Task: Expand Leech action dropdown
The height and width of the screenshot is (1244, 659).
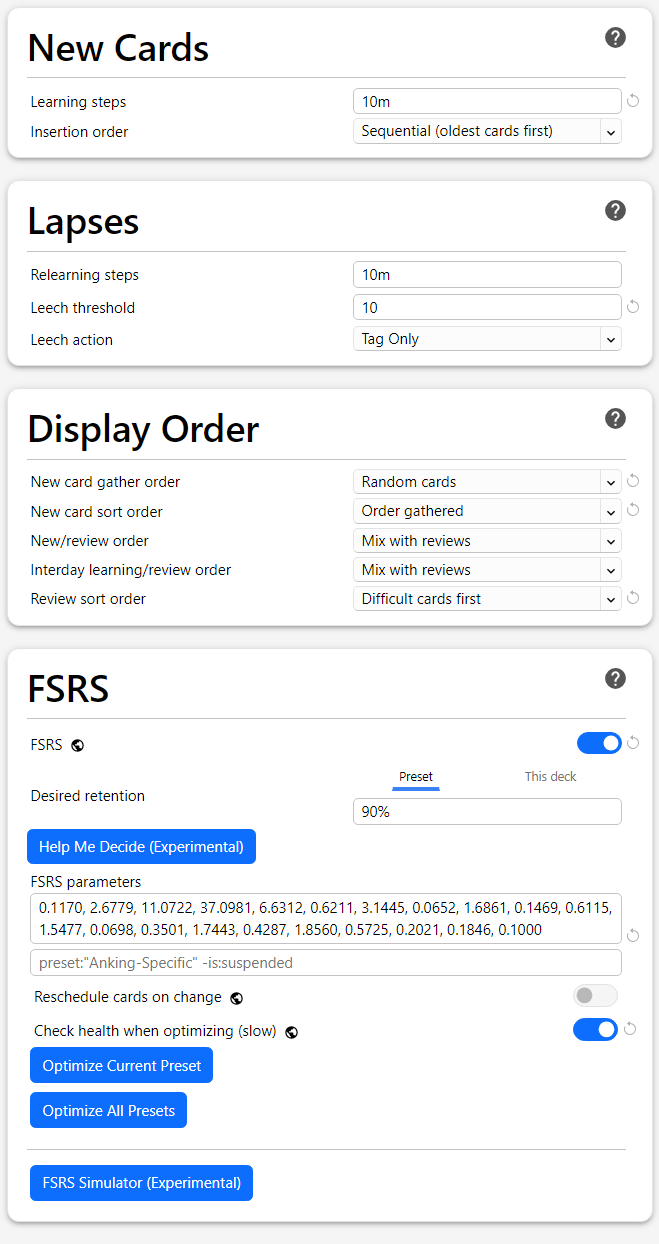Action: (487, 339)
